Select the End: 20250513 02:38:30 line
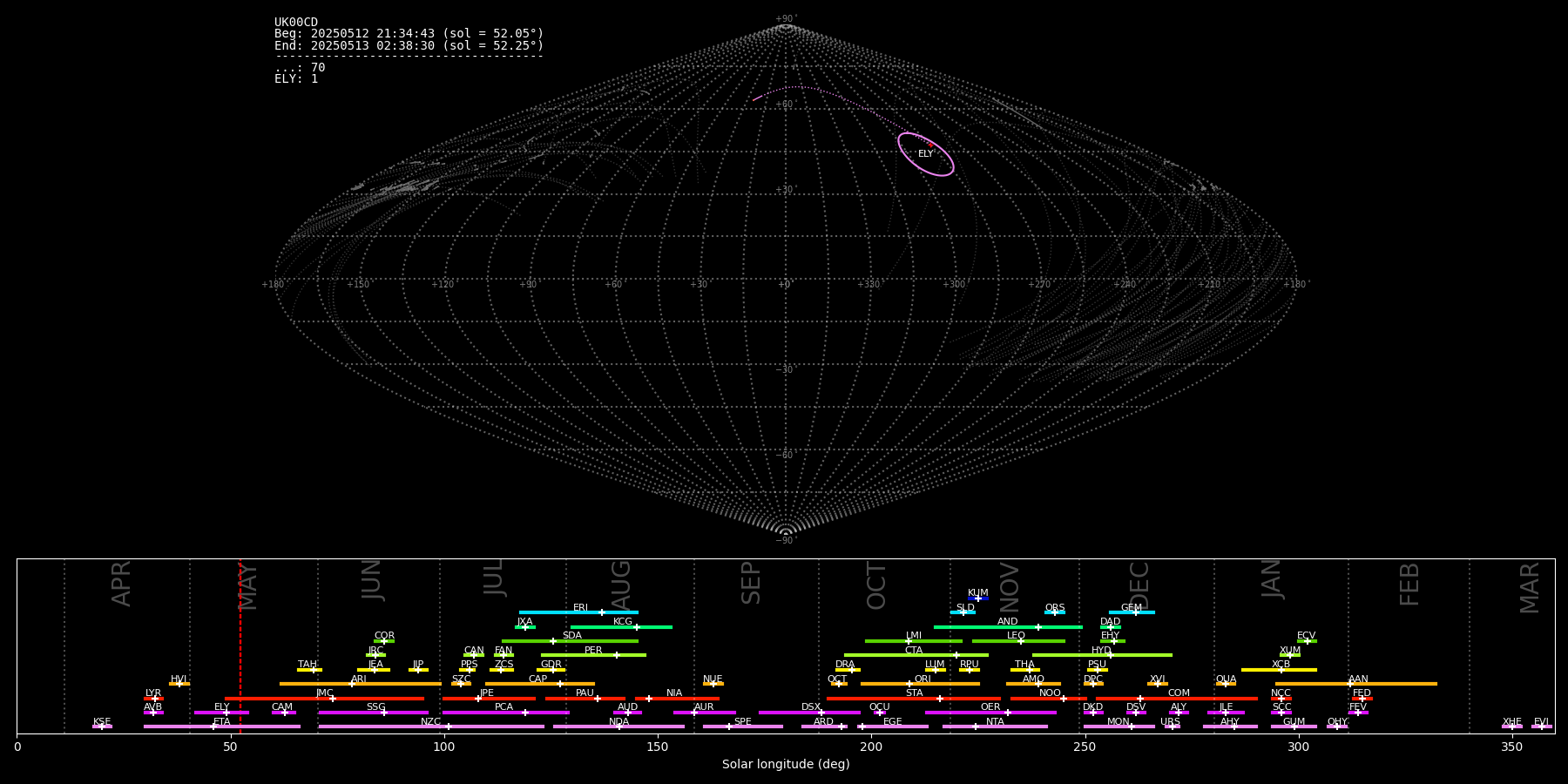Viewport: 1568px width, 784px height. click(x=409, y=45)
